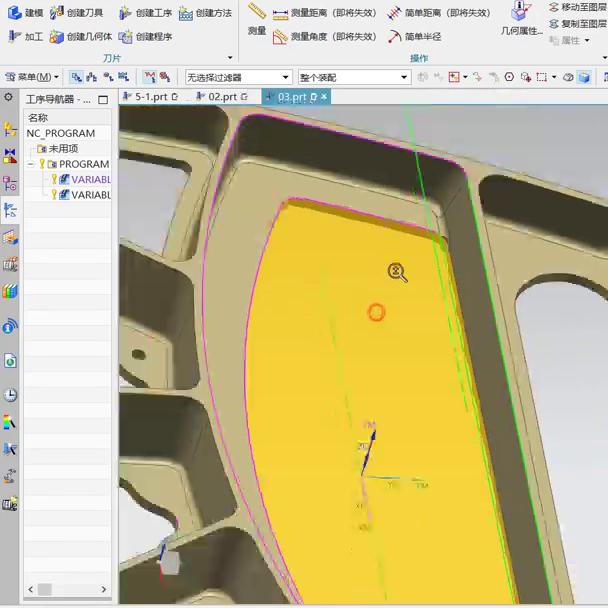Click Create Geometry (创建几何体) icon
608x608 pixels.
point(57,37)
